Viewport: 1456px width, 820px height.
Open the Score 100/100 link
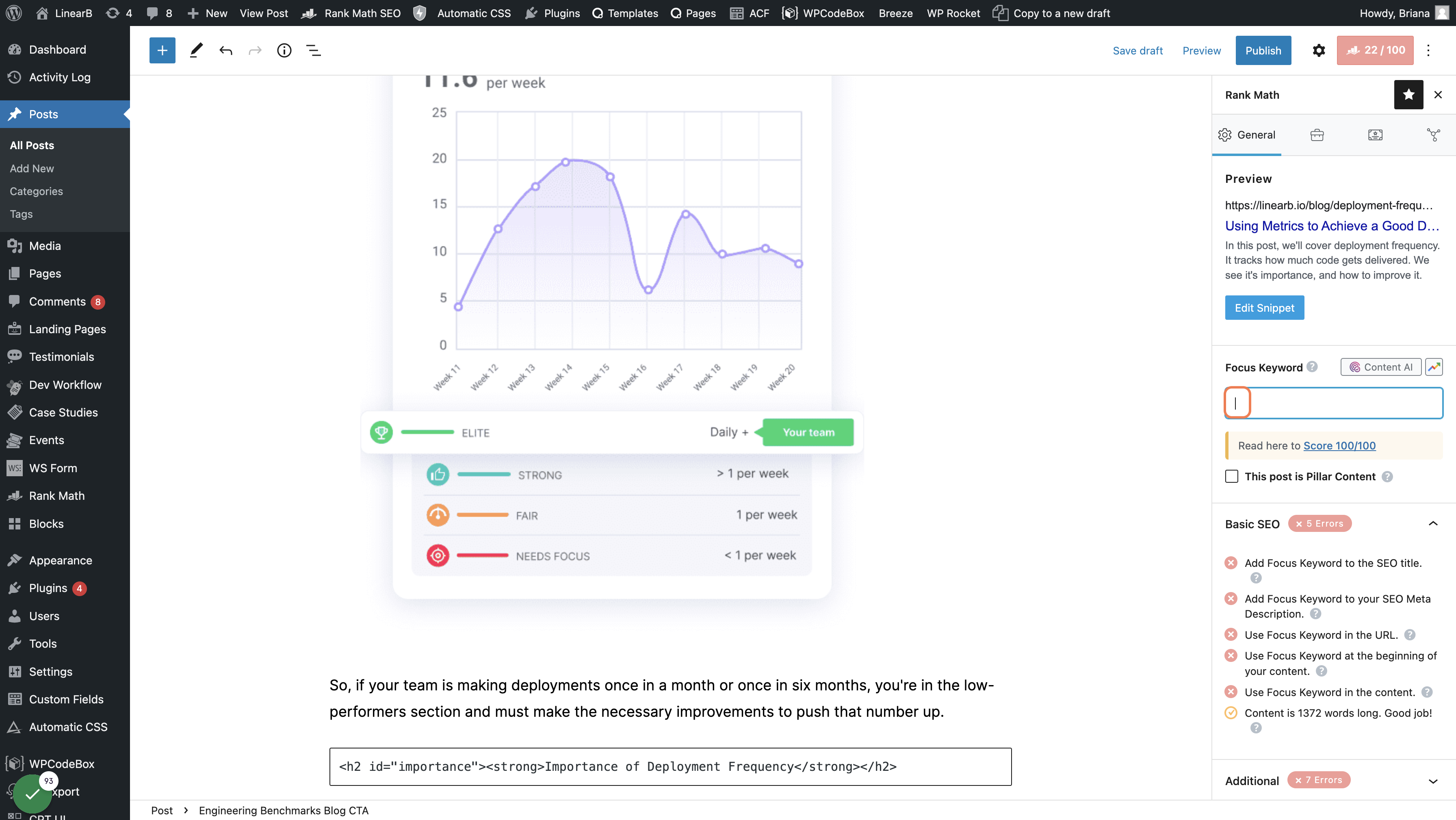coord(1339,445)
